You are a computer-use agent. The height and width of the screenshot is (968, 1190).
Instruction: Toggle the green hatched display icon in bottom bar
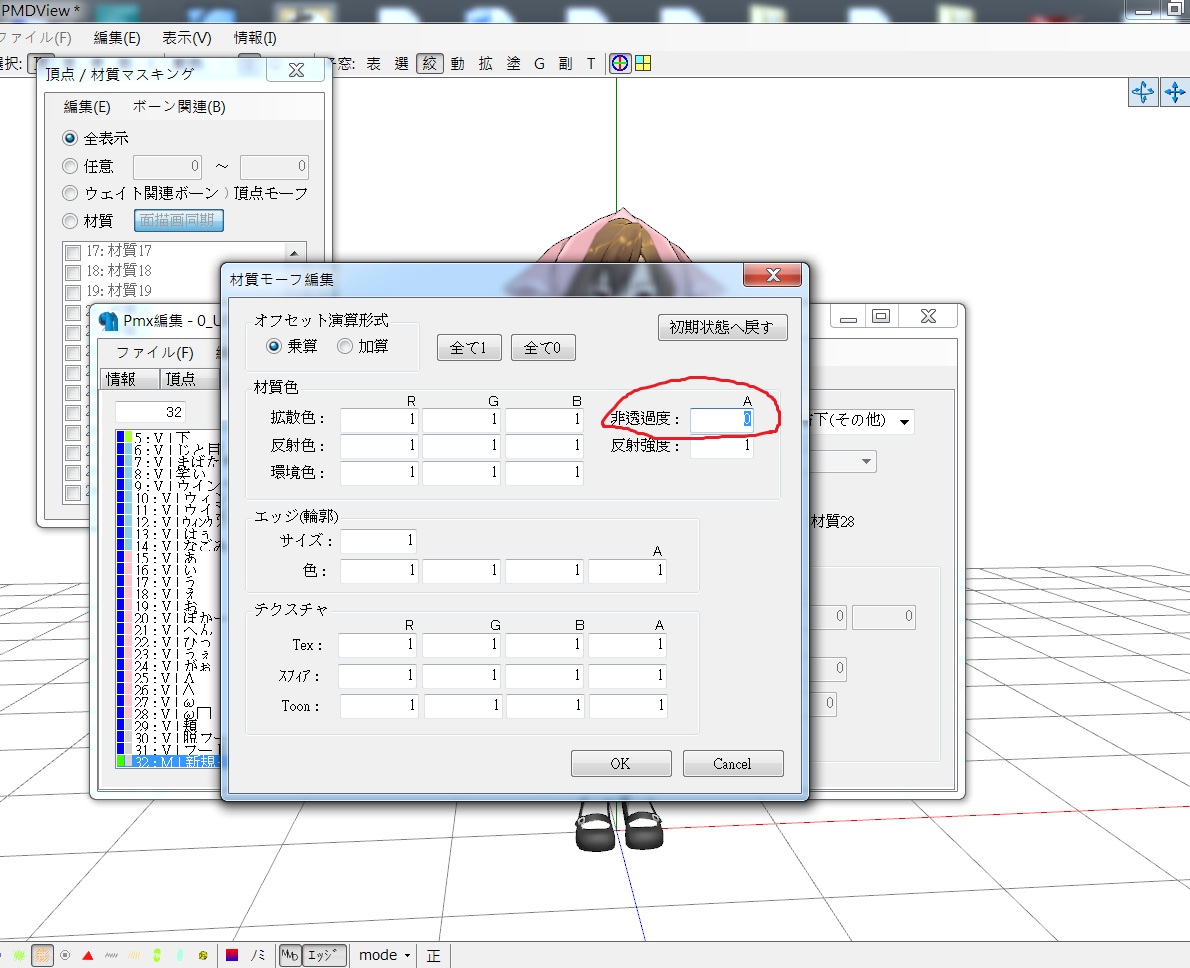(x=19, y=955)
